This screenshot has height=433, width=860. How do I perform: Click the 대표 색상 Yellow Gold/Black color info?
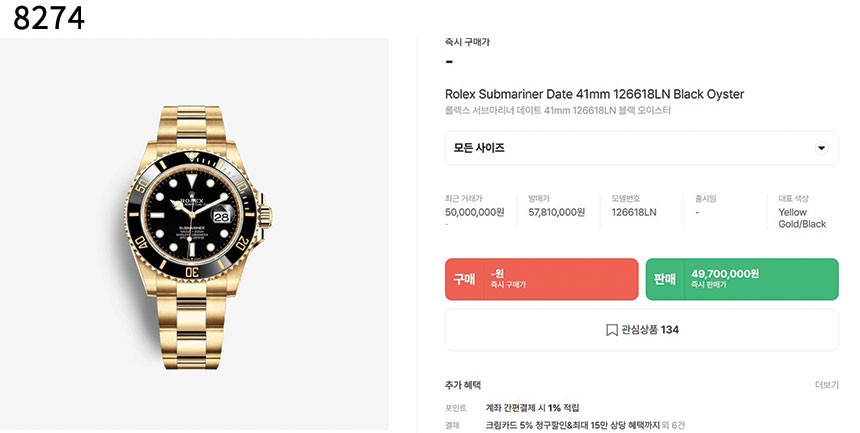pyautogui.click(x=802, y=218)
